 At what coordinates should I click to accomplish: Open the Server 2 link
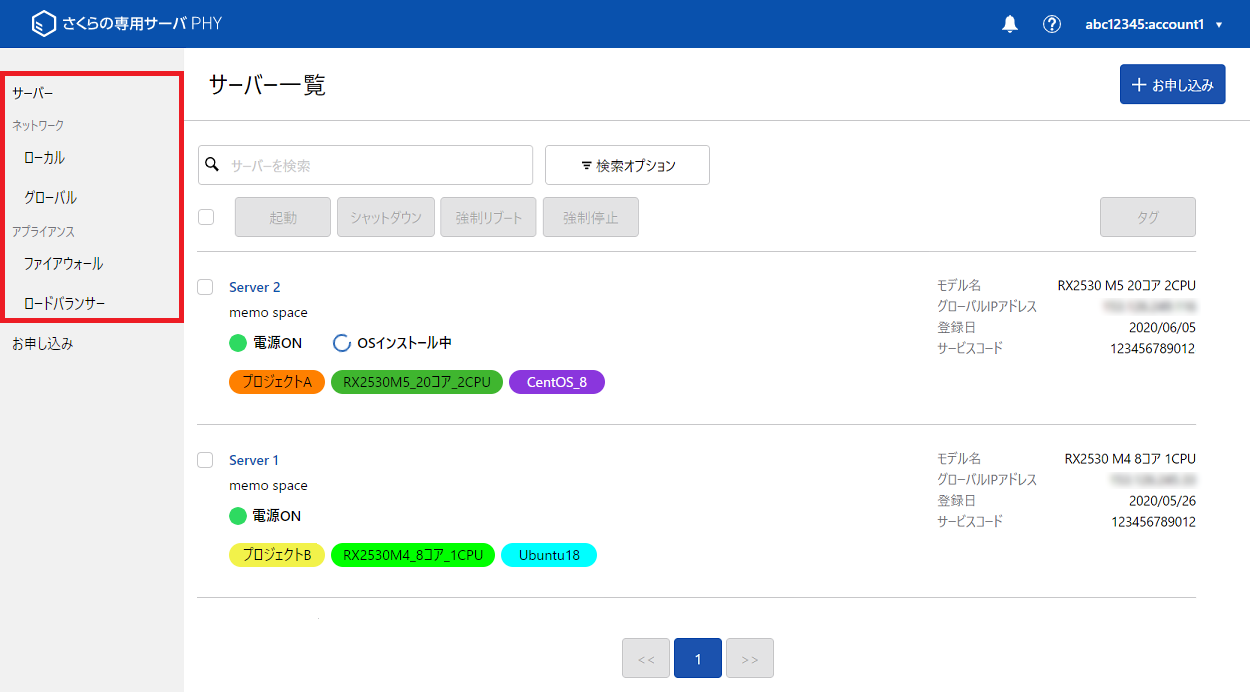(254, 287)
